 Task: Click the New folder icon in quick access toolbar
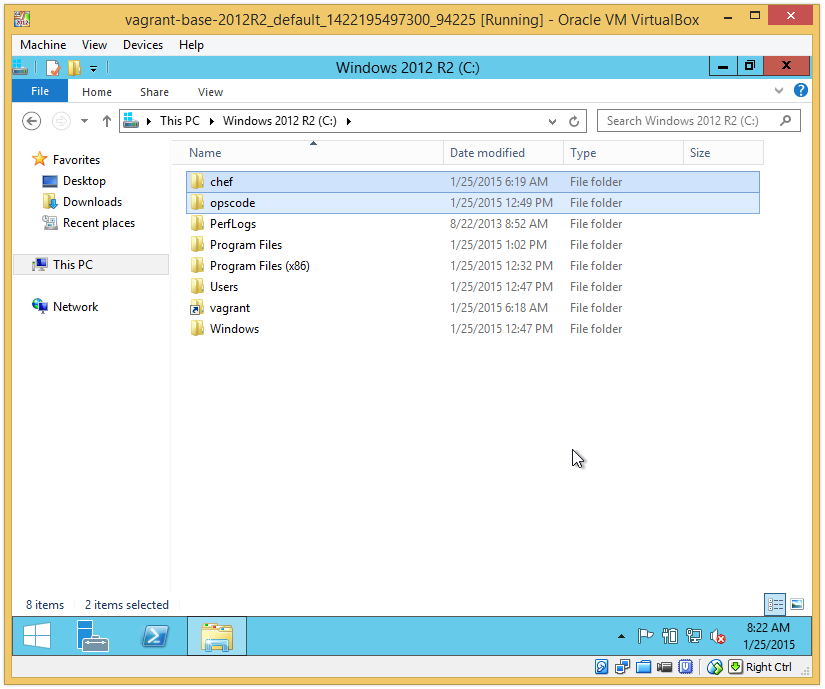click(x=75, y=67)
